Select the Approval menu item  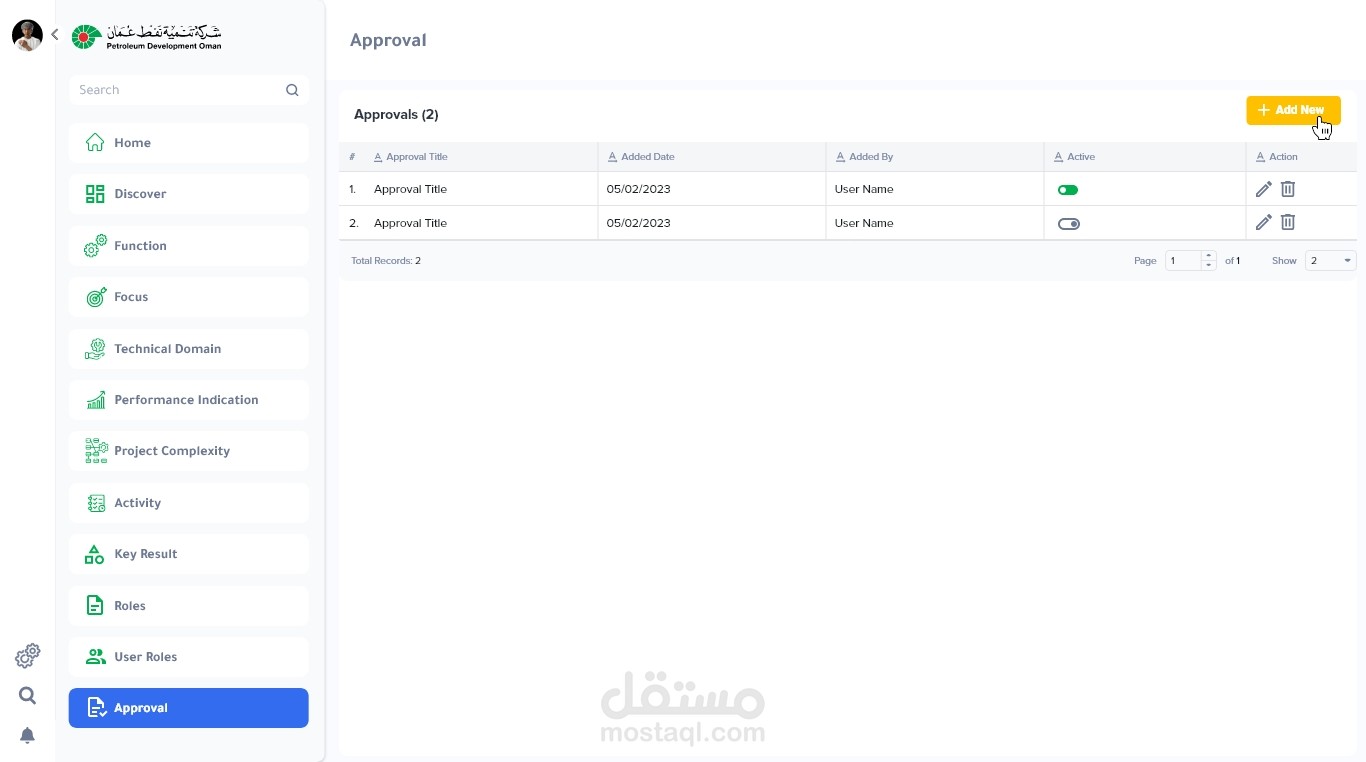pyautogui.click(x=189, y=708)
